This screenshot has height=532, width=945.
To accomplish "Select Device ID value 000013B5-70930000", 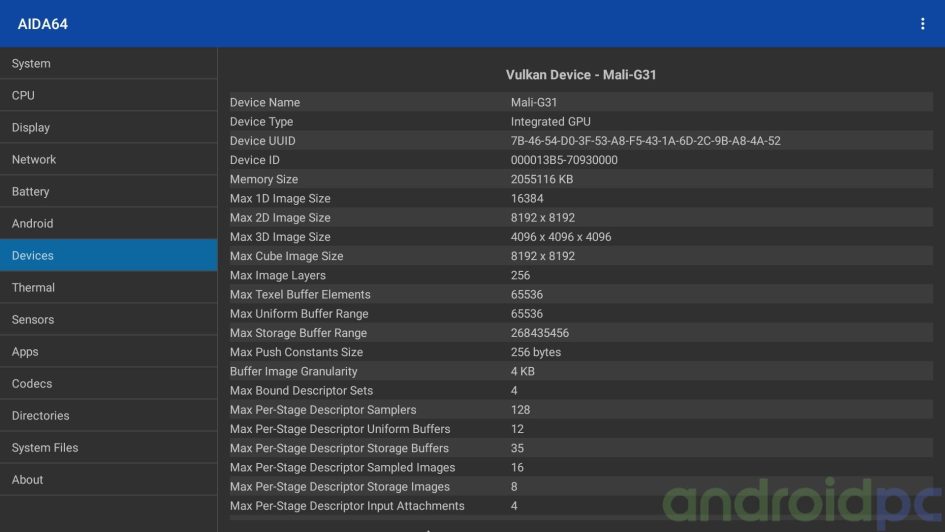I will tap(564, 160).
